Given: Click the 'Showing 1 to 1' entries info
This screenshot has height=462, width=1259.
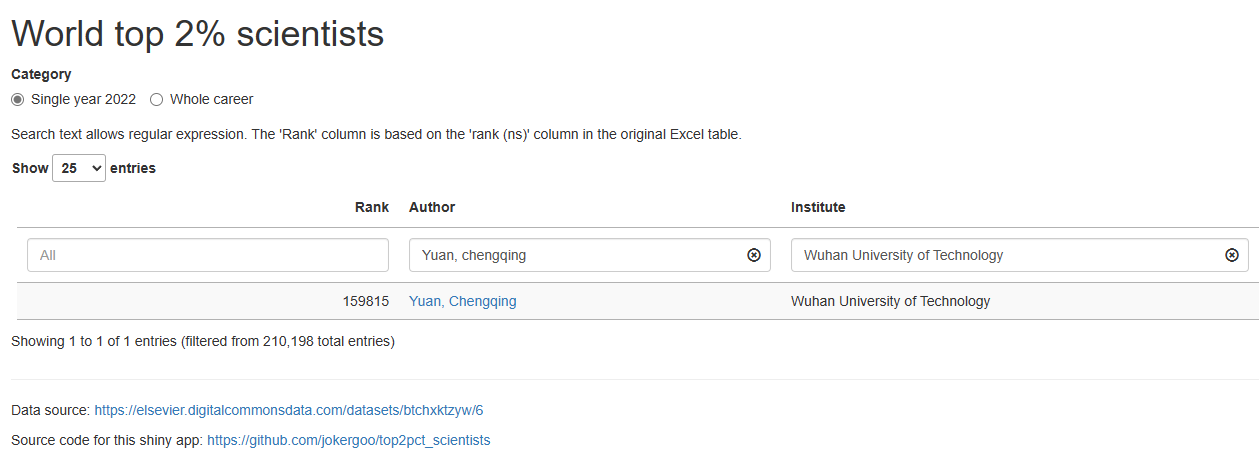Looking at the screenshot, I should coord(203,342).
